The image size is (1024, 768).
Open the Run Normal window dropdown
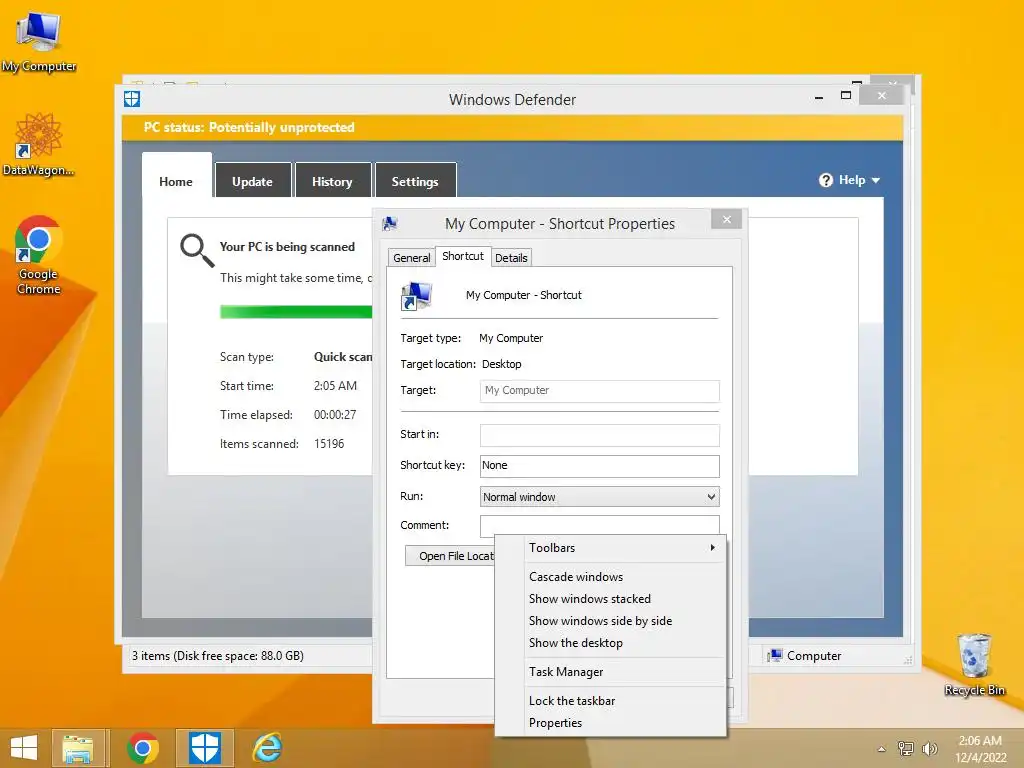600,497
